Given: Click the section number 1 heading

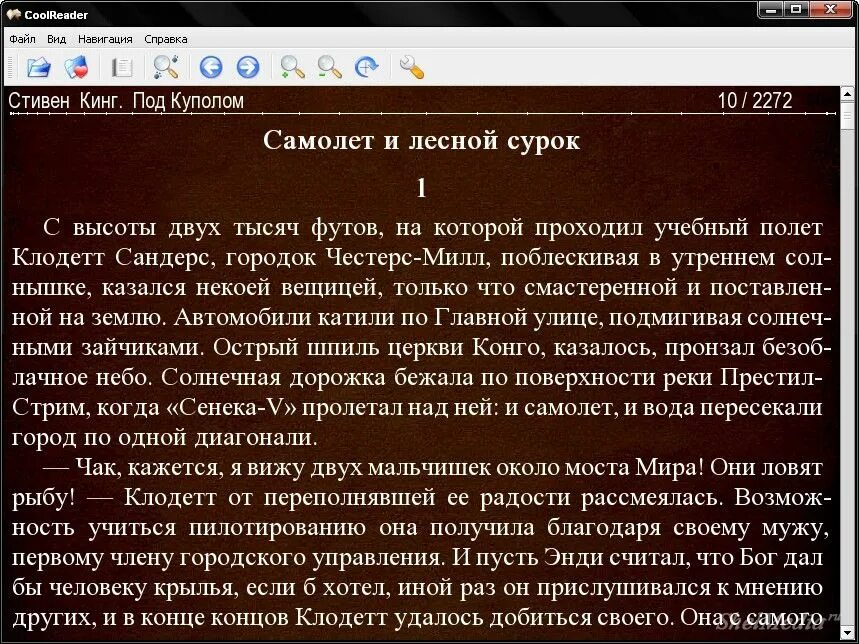Looking at the screenshot, I should coord(421,188).
